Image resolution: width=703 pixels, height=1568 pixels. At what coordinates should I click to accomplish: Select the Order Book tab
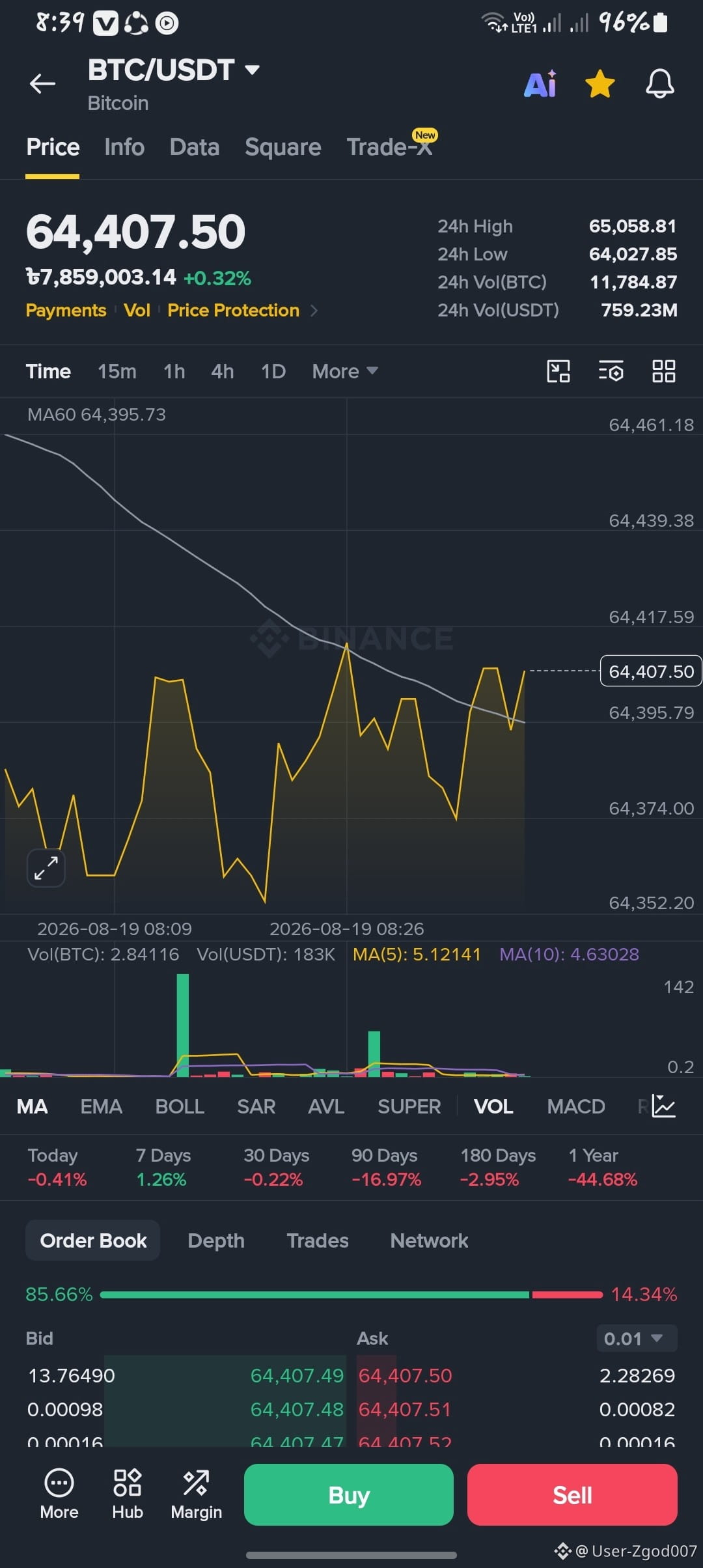click(x=93, y=1240)
